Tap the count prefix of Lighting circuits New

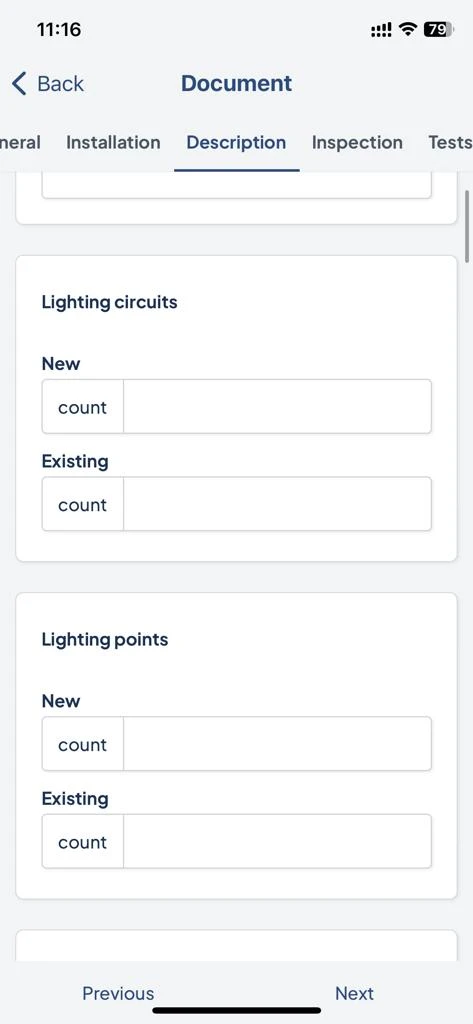tap(82, 407)
